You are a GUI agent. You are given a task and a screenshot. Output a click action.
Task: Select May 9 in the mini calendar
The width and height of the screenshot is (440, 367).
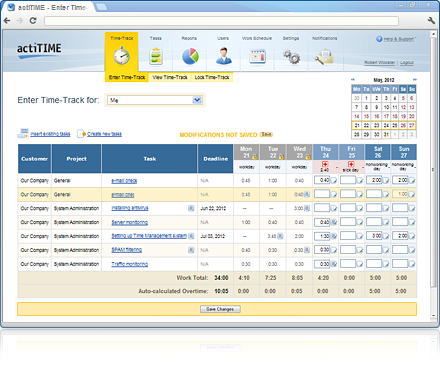click(376, 107)
